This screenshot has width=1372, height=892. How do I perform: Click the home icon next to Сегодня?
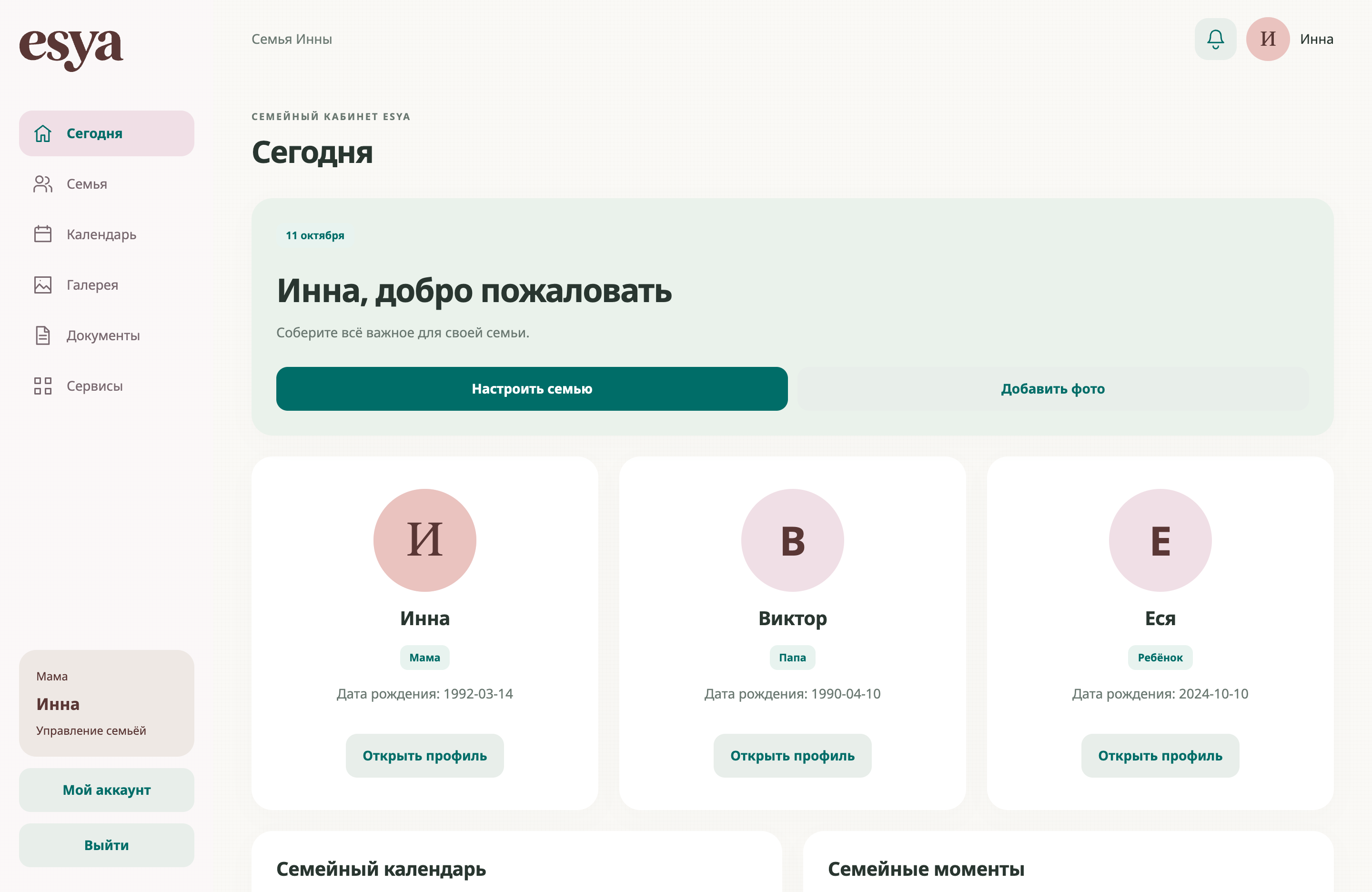pos(43,133)
